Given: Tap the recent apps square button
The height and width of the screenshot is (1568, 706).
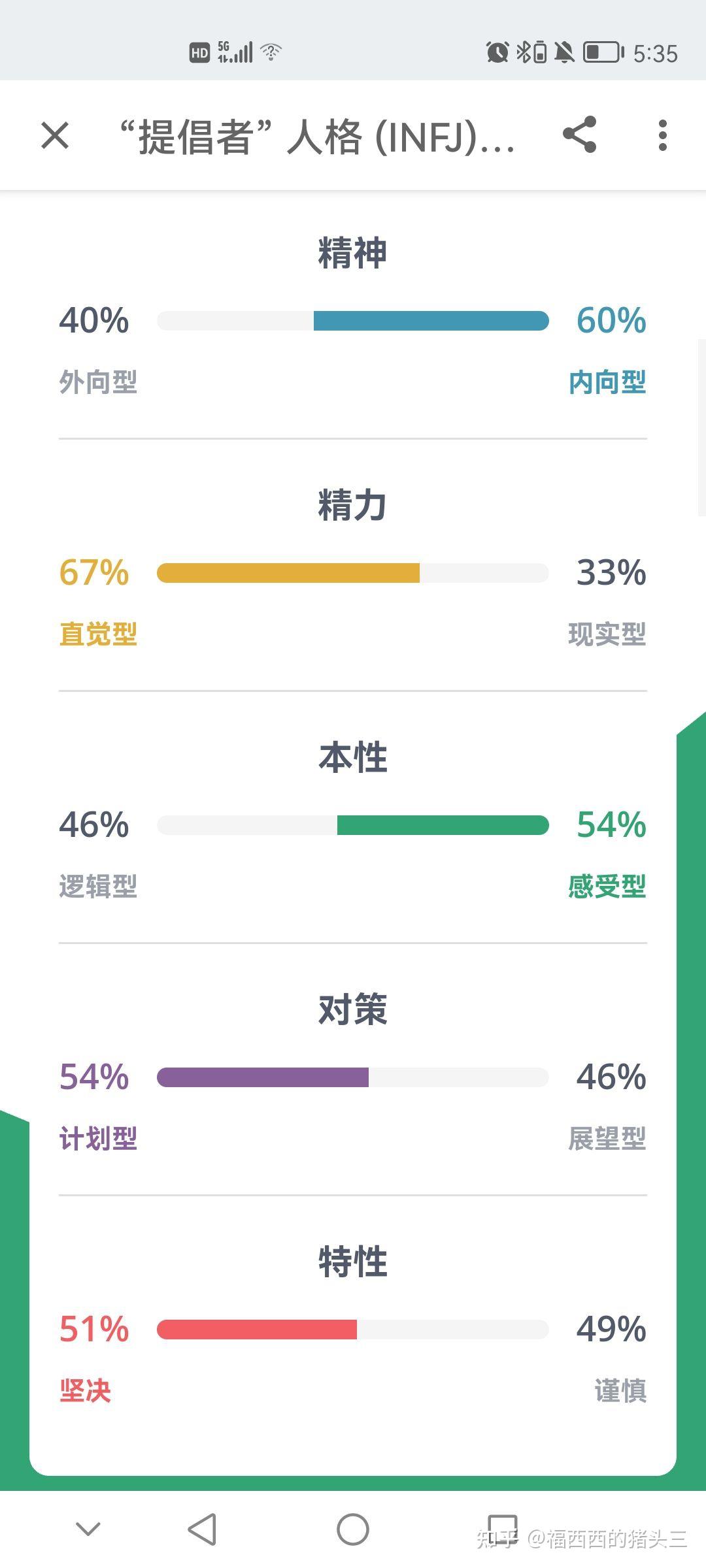Looking at the screenshot, I should pos(503,1529).
